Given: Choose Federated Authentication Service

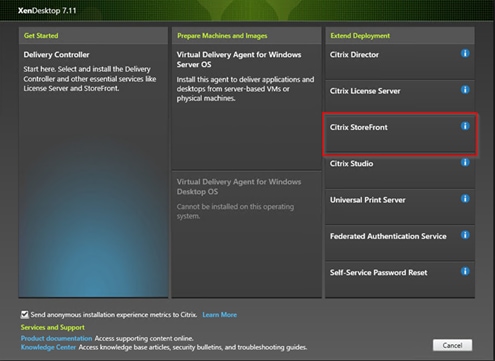Looking at the screenshot, I should click(x=400, y=244).
